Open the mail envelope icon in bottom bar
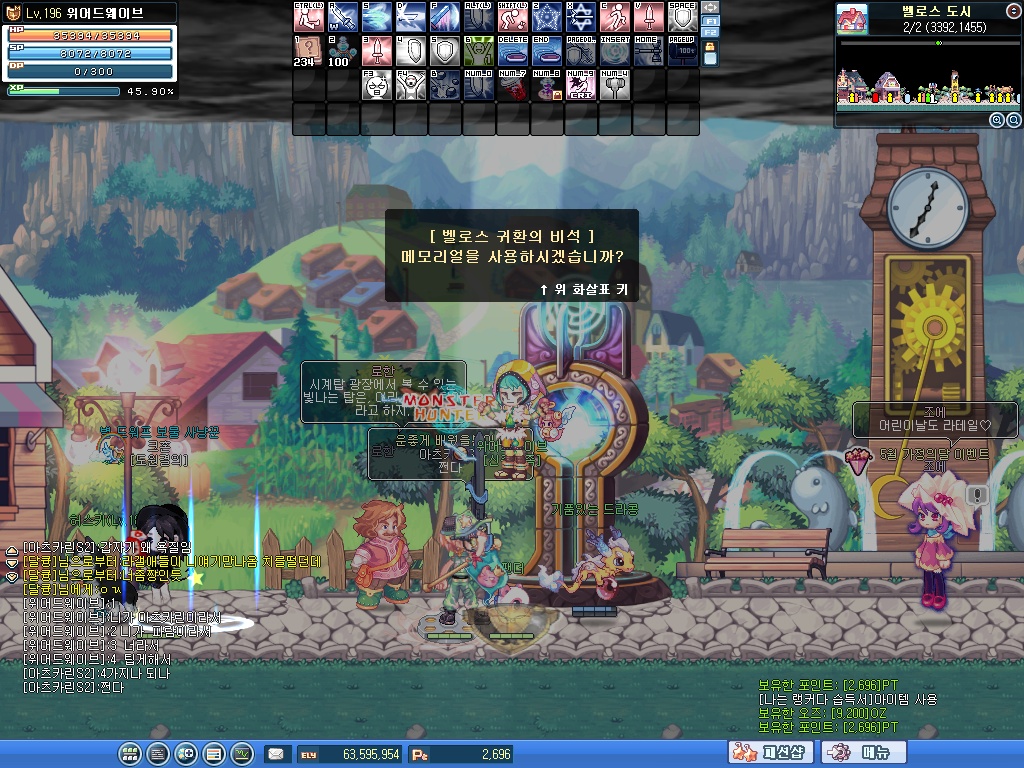This screenshot has width=1024, height=768. [x=275, y=754]
